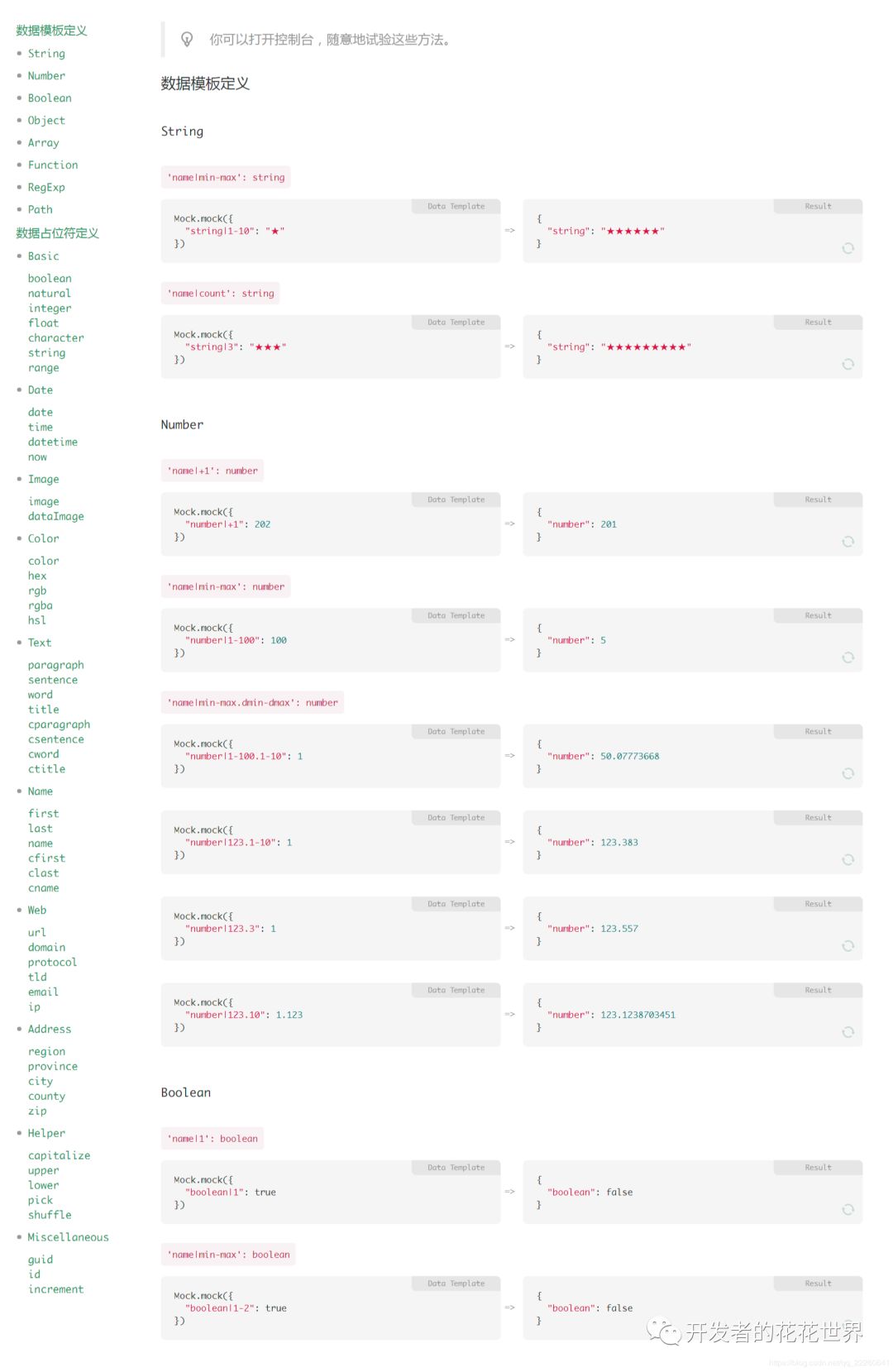Refresh the 50.07773668 number result
Viewport: 893px width, 1372px height.
coord(848,773)
